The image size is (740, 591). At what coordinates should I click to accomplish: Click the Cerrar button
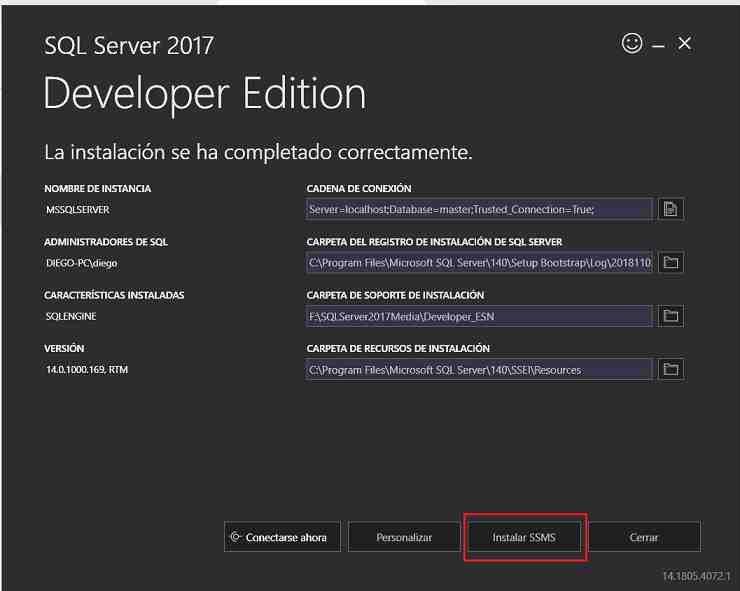(644, 537)
